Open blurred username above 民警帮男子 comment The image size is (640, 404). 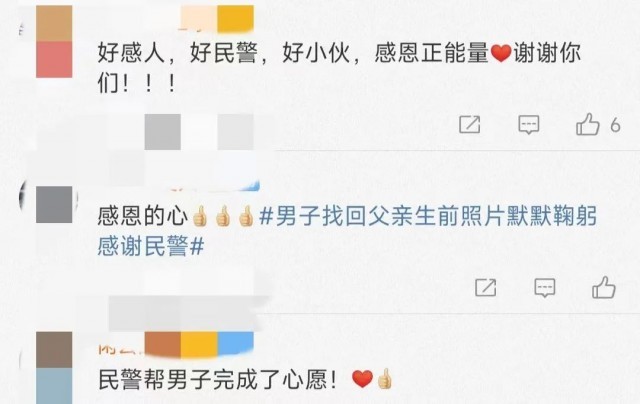[176, 344]
